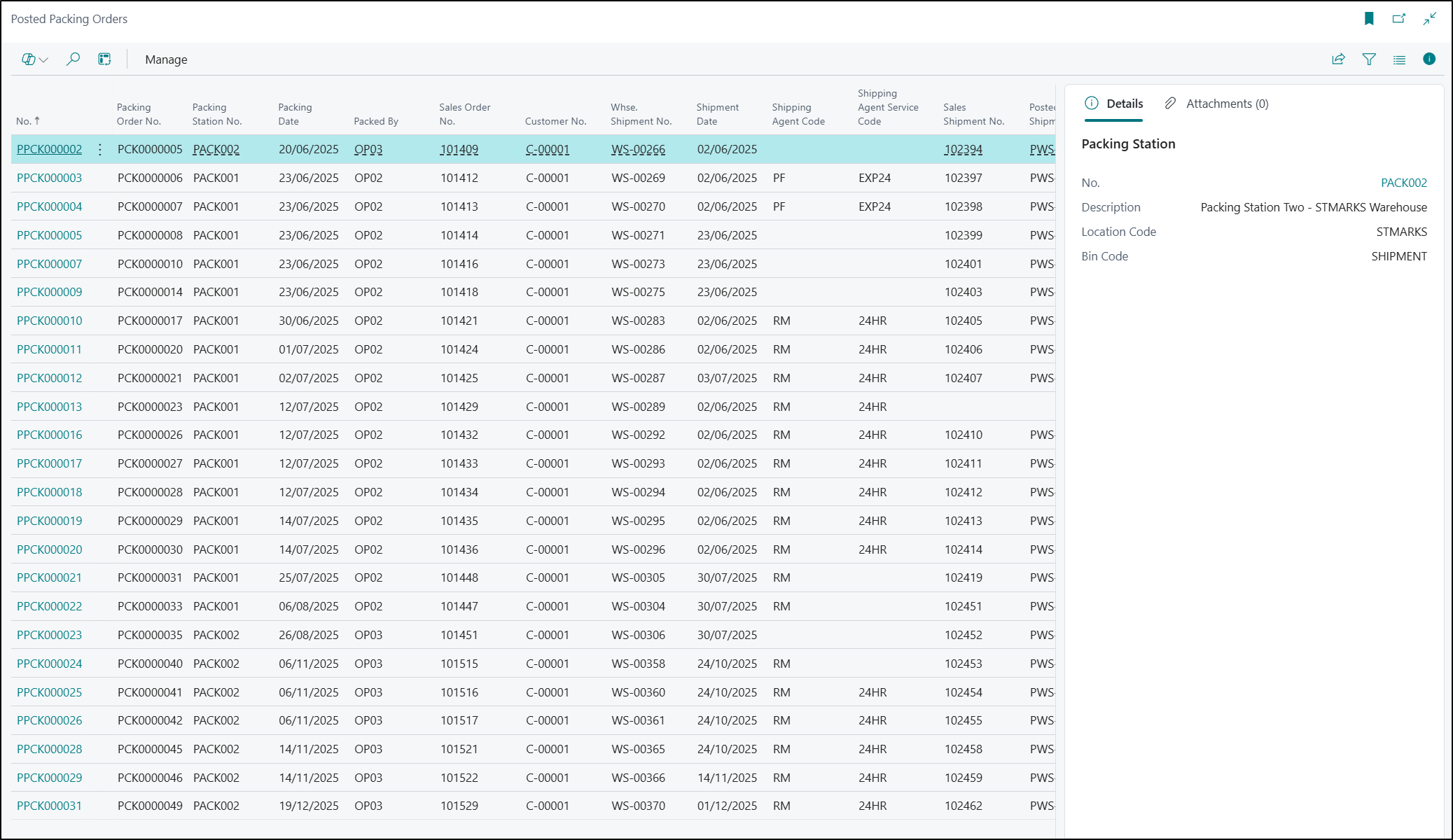Collapse the page with arrows icon
The image size is (1453, 840).
(x=1430, y=19)
